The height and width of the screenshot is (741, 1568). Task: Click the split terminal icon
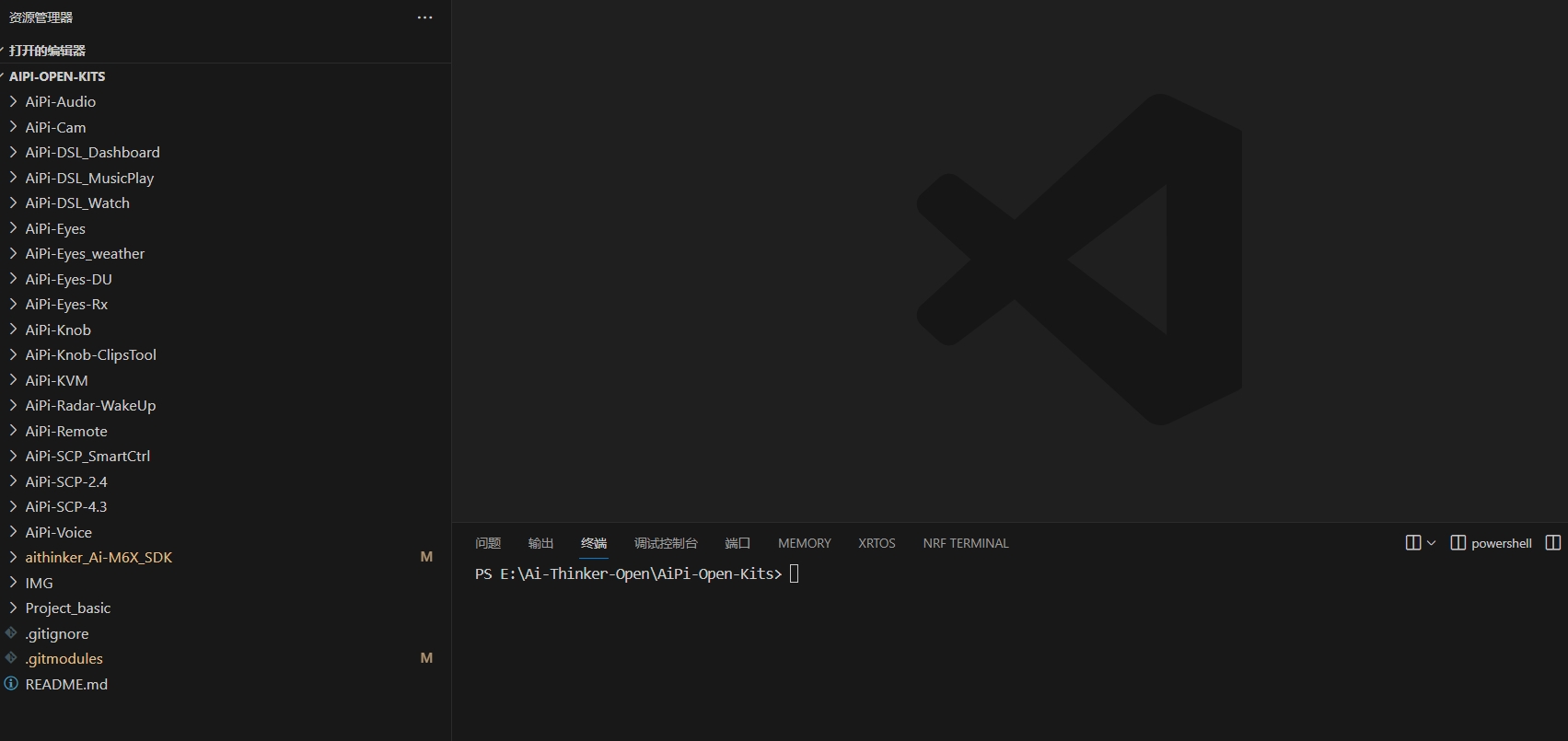[x=1413, y=543]
